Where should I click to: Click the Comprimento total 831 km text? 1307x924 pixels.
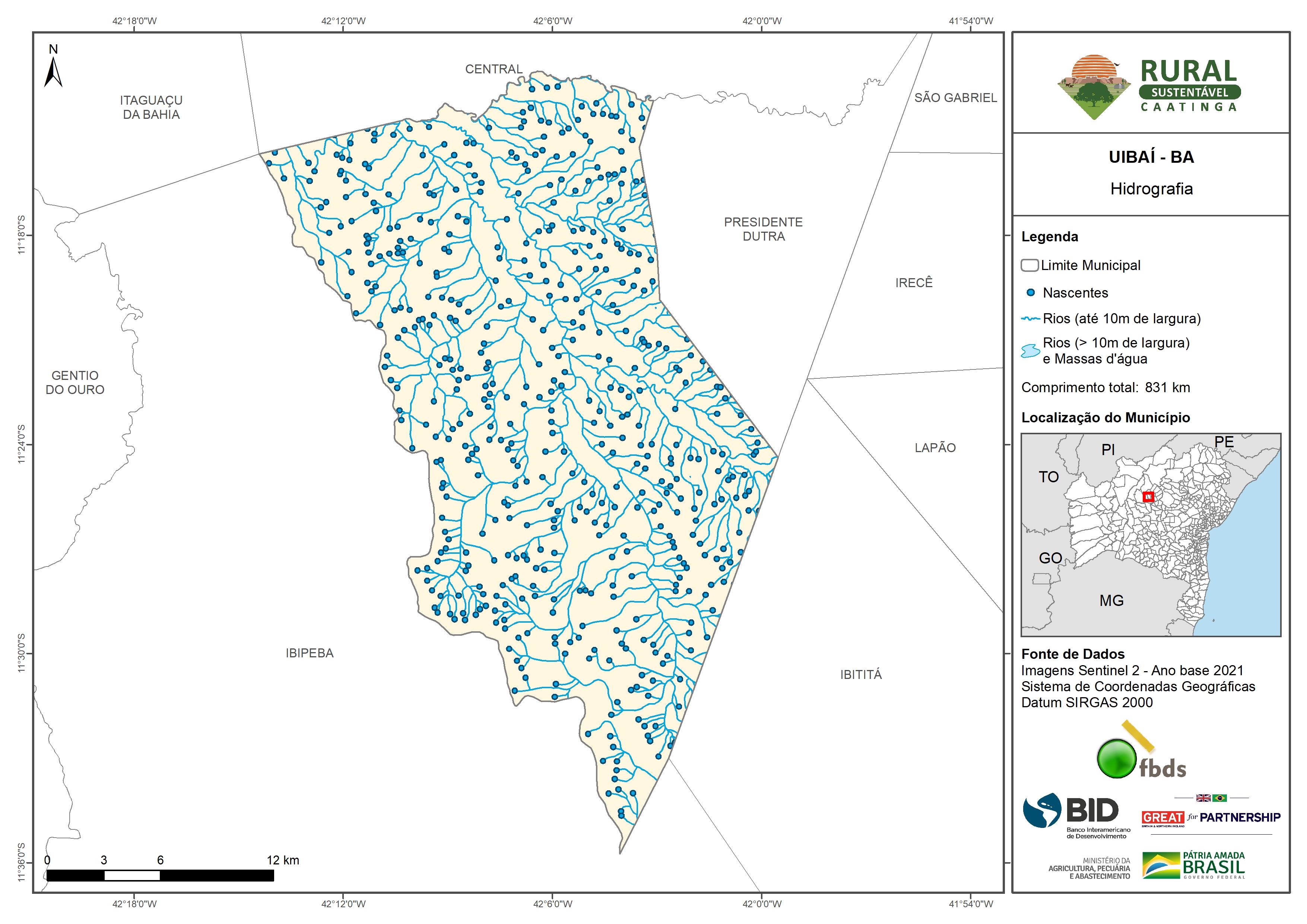tap(1105, 388)
